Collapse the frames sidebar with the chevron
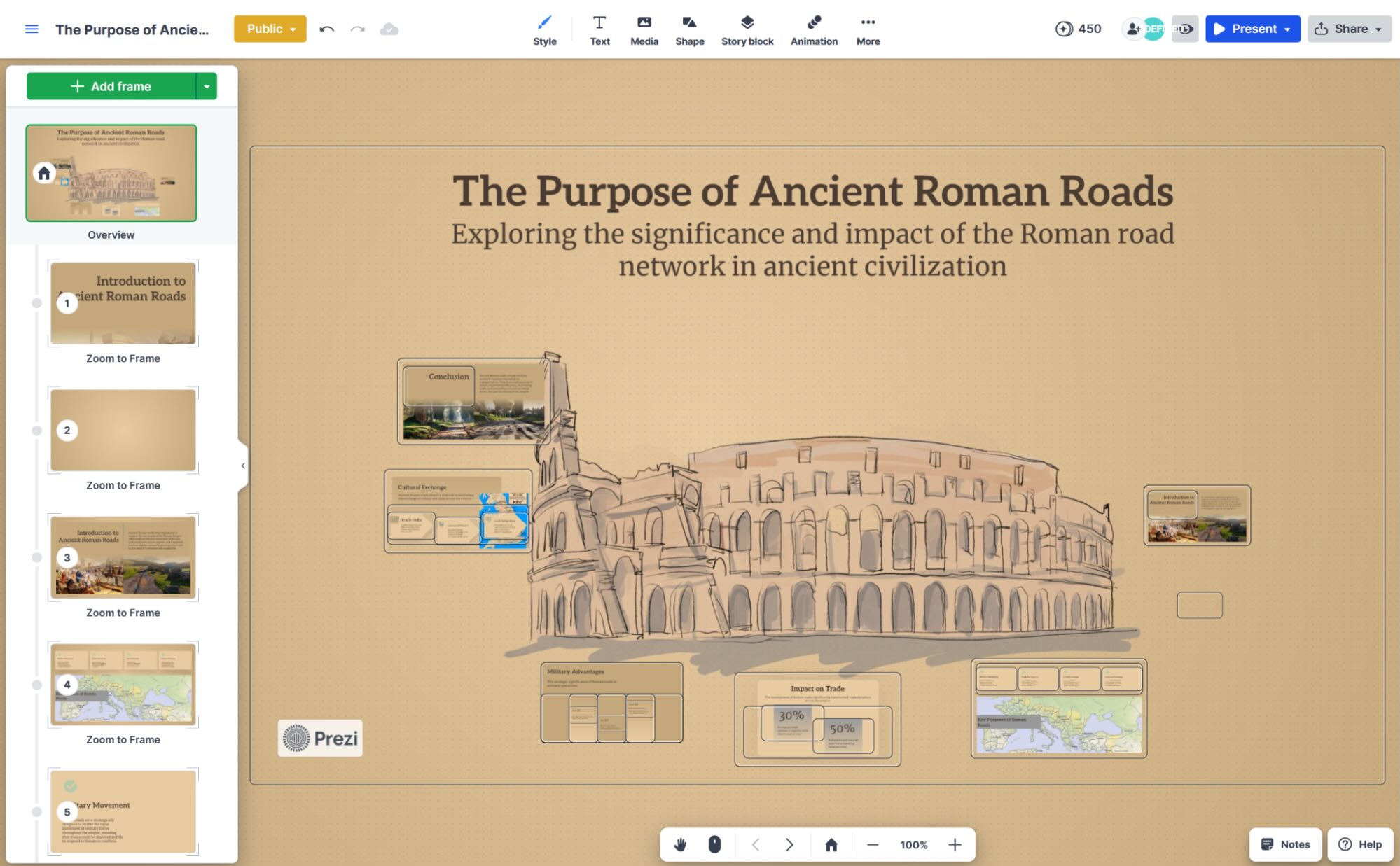Screen dimensions: 1400x866 tap(242, 465)
